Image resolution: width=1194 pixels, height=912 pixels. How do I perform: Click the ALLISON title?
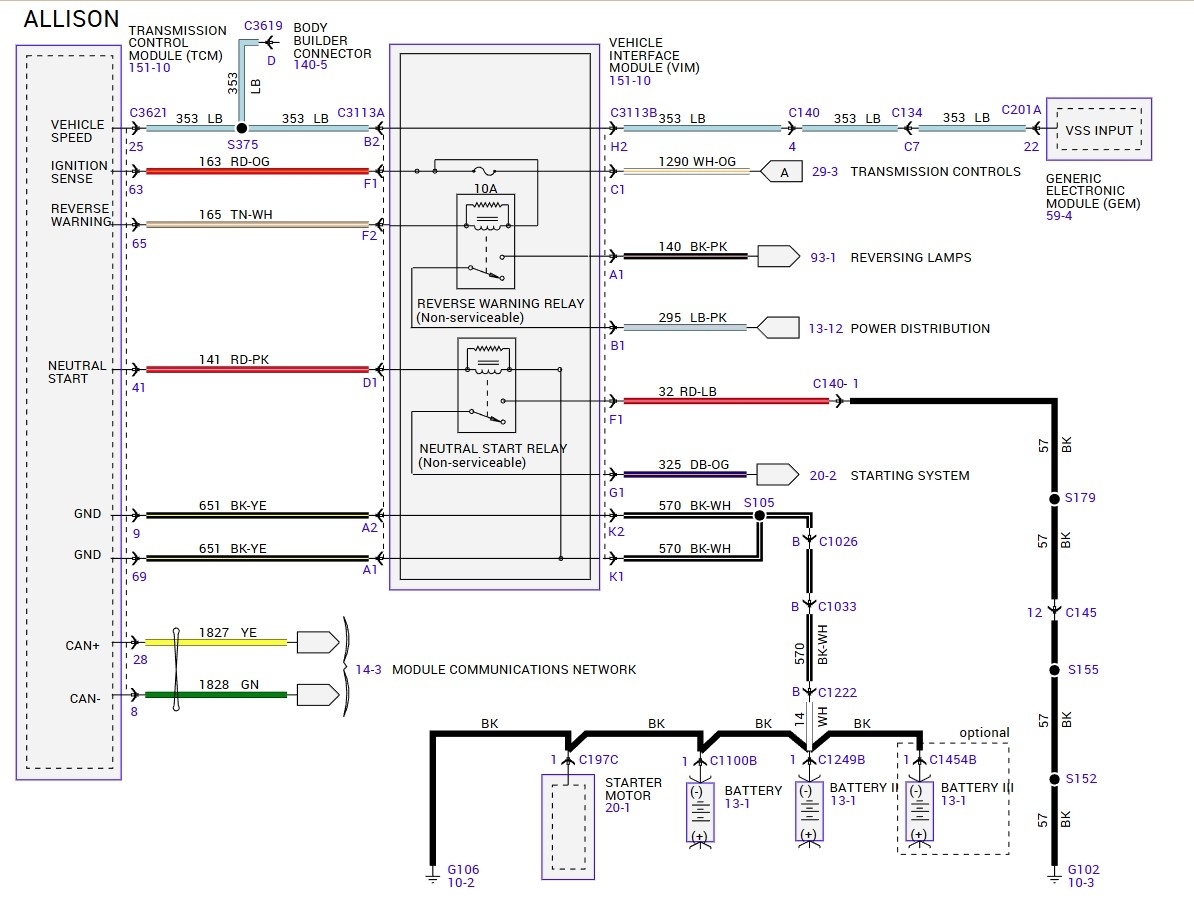(72, 19)
